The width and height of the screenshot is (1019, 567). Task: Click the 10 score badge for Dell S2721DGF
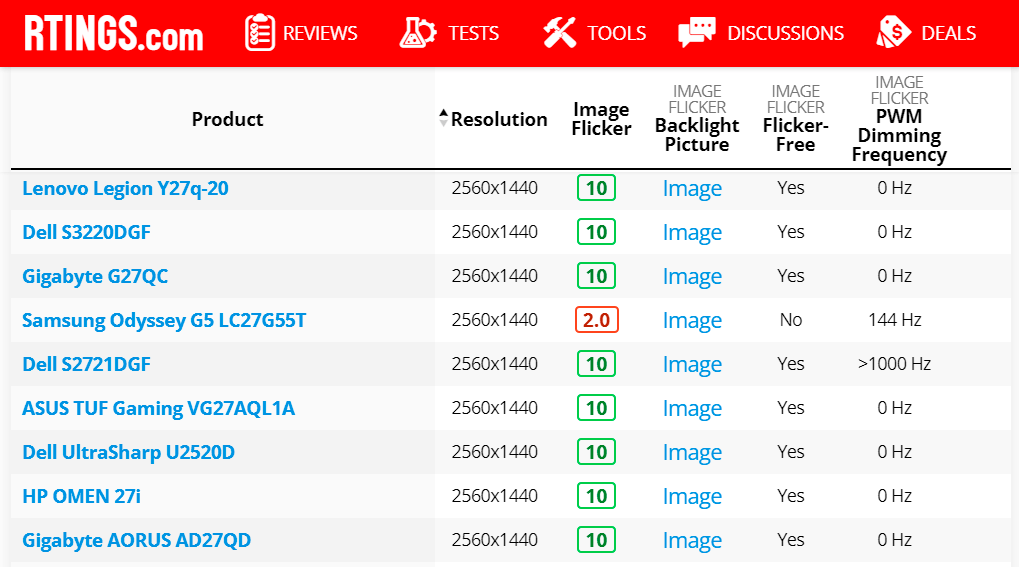pos(597,364)
